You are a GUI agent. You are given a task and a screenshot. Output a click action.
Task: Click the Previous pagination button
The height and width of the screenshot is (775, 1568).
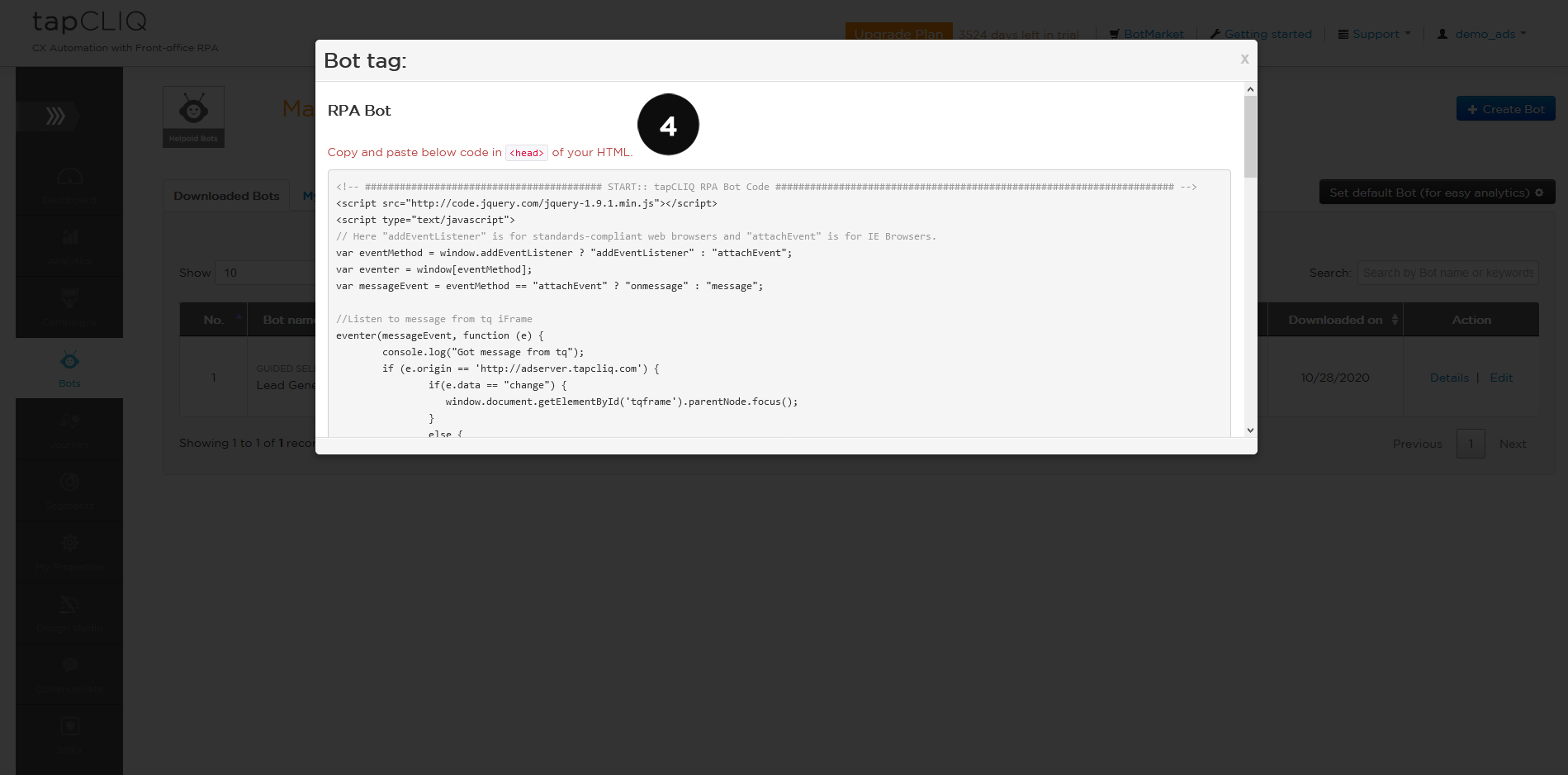[x=1417, y=444]
